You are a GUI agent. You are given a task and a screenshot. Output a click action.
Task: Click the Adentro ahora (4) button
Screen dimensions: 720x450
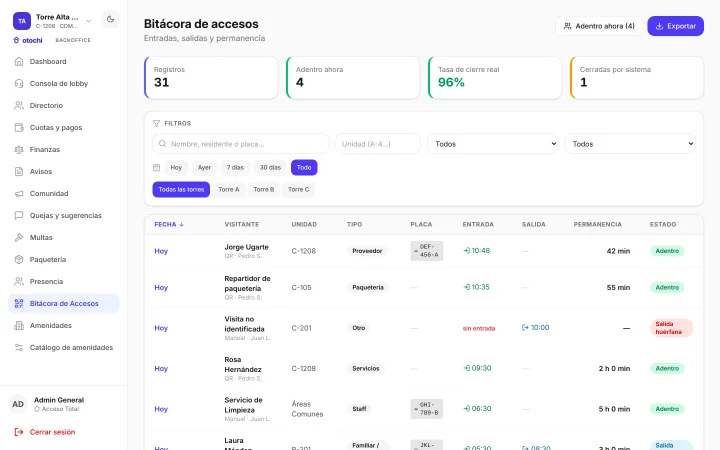(599, 26)
